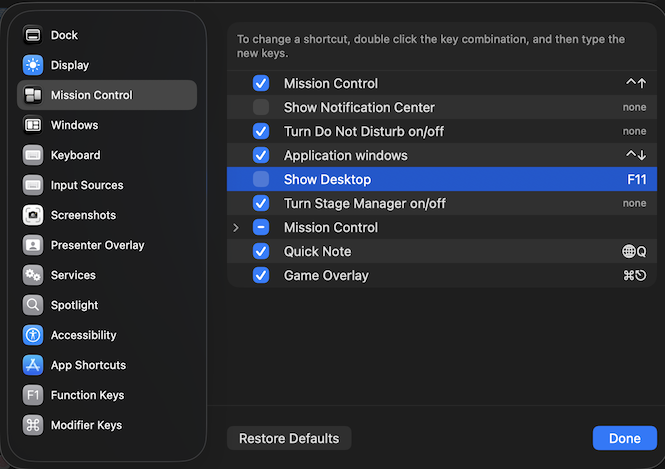665x469 pixels.
Task: Click the Keyboard icon in sidebar
Action: (33, 155)
